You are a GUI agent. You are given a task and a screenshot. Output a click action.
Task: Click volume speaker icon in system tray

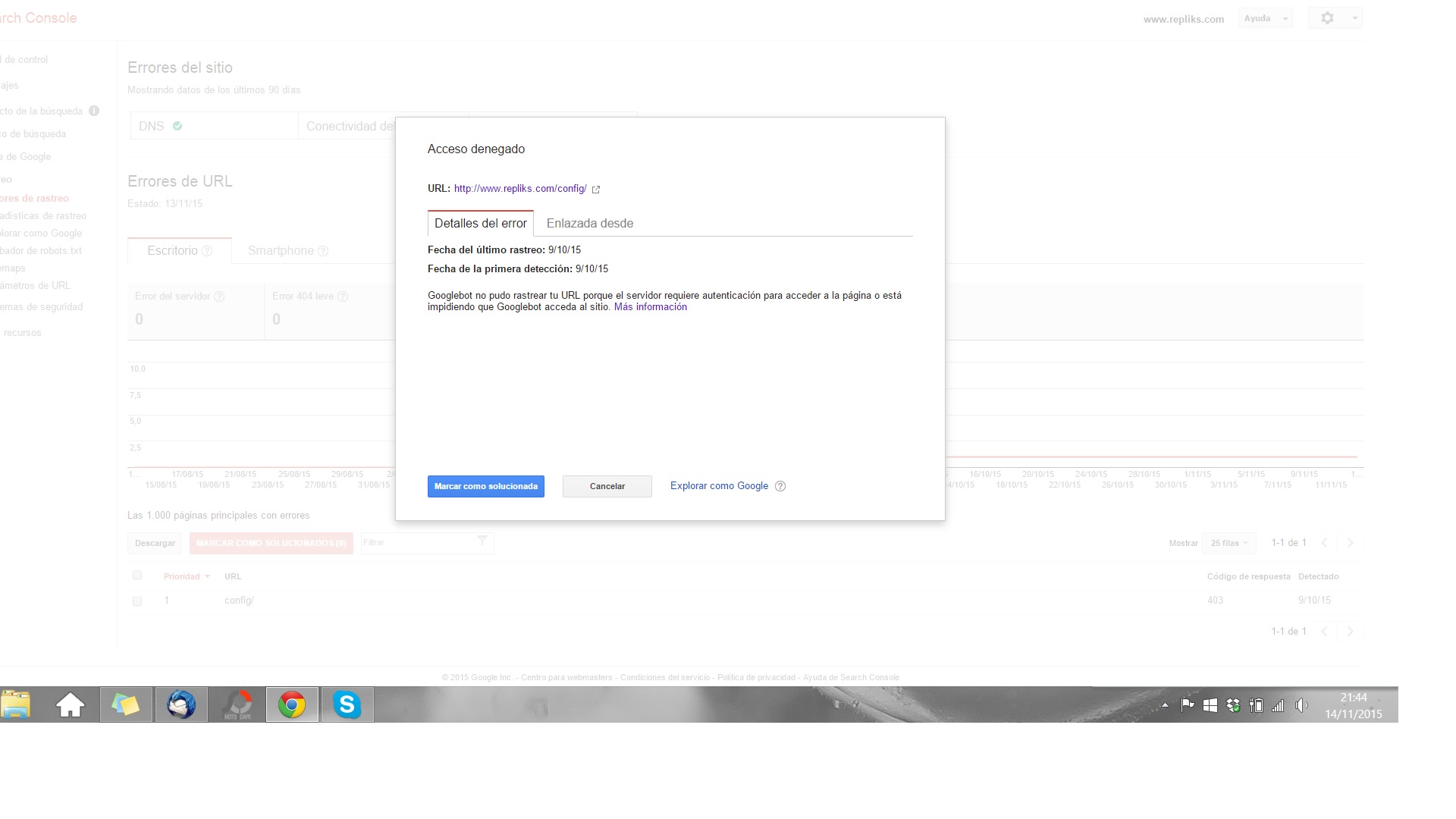coord(1301,705)
